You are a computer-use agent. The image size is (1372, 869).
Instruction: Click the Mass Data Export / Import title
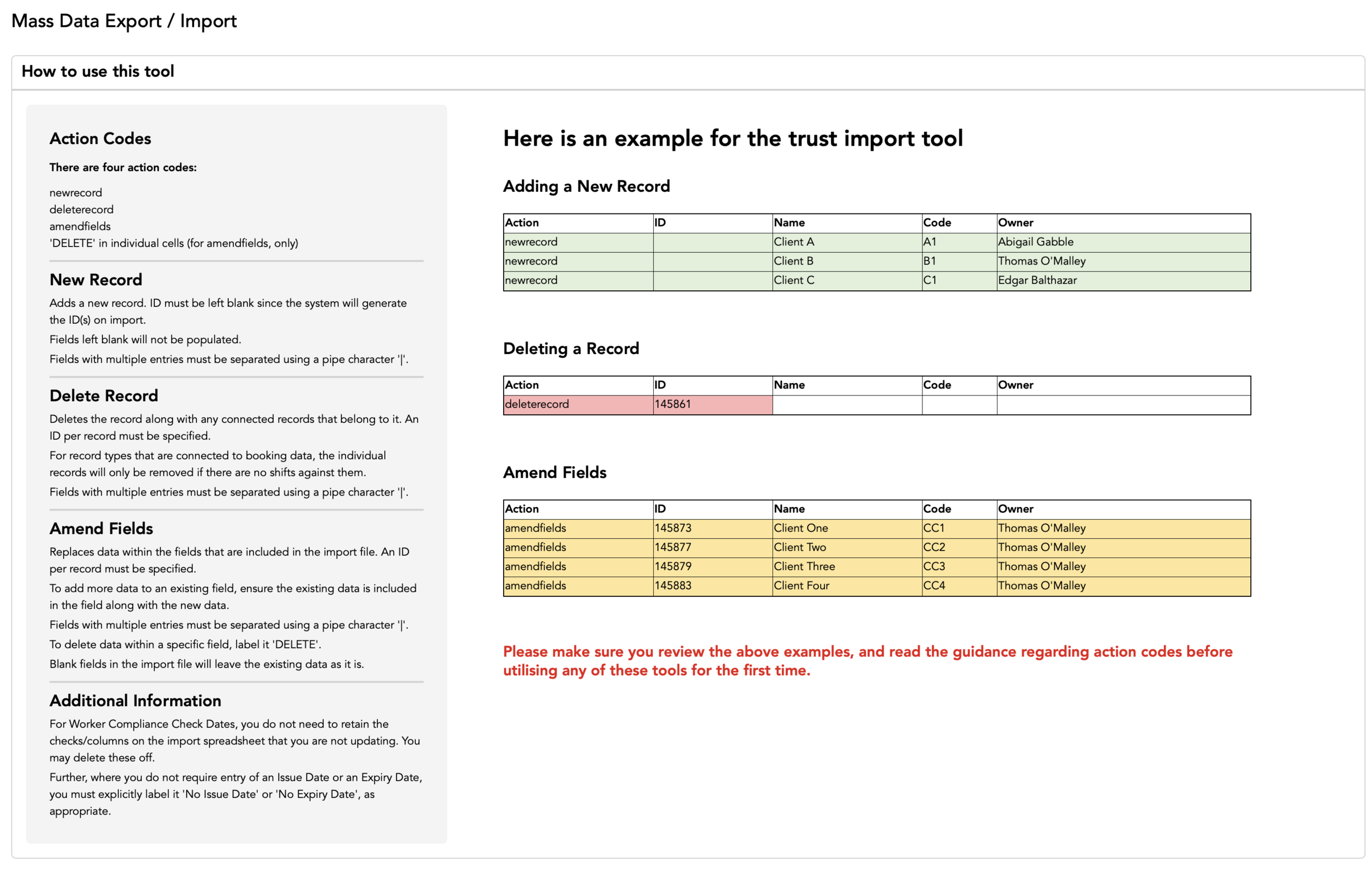(123, 21)
